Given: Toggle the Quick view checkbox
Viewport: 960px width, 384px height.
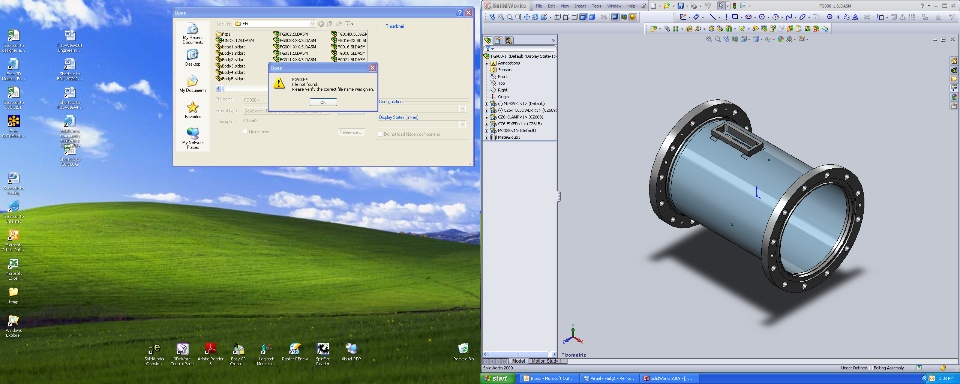Looking at the screenshot, I should [245, 131].
